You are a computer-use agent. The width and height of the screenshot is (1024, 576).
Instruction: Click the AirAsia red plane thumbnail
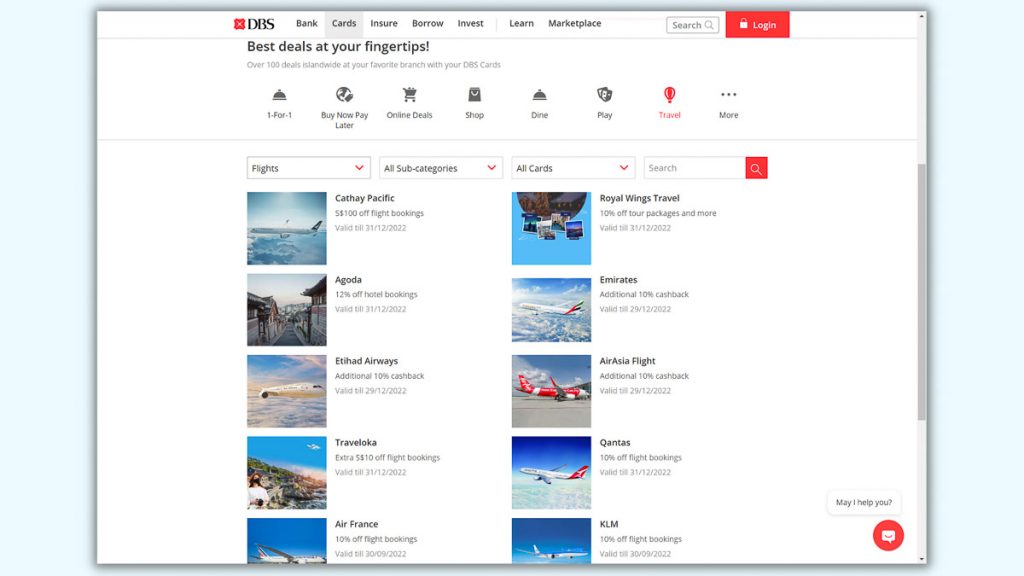point(551,391)
